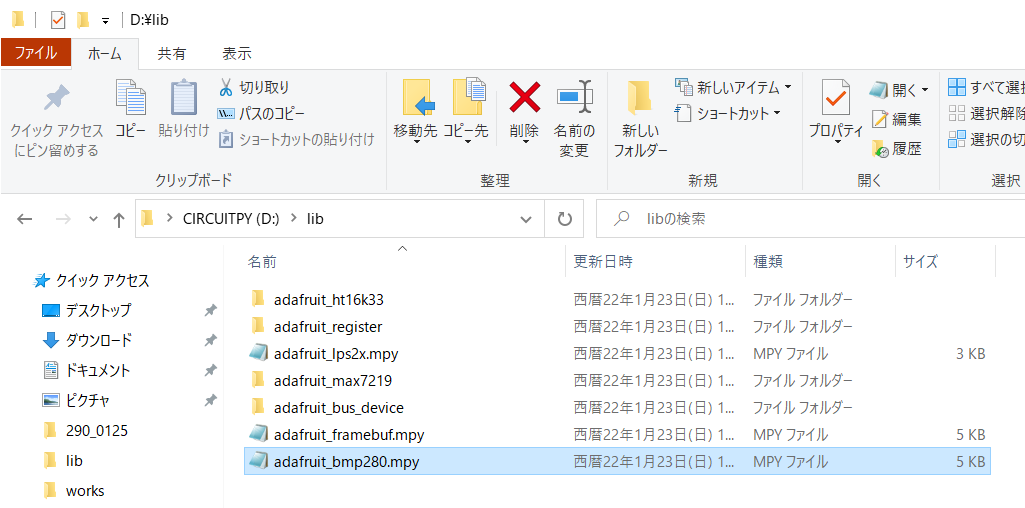Click the Shortcut (ショートカット) icon
The width and height of the screenshot is (1025, 508).
pyautogui.click(x=683, y=113)
